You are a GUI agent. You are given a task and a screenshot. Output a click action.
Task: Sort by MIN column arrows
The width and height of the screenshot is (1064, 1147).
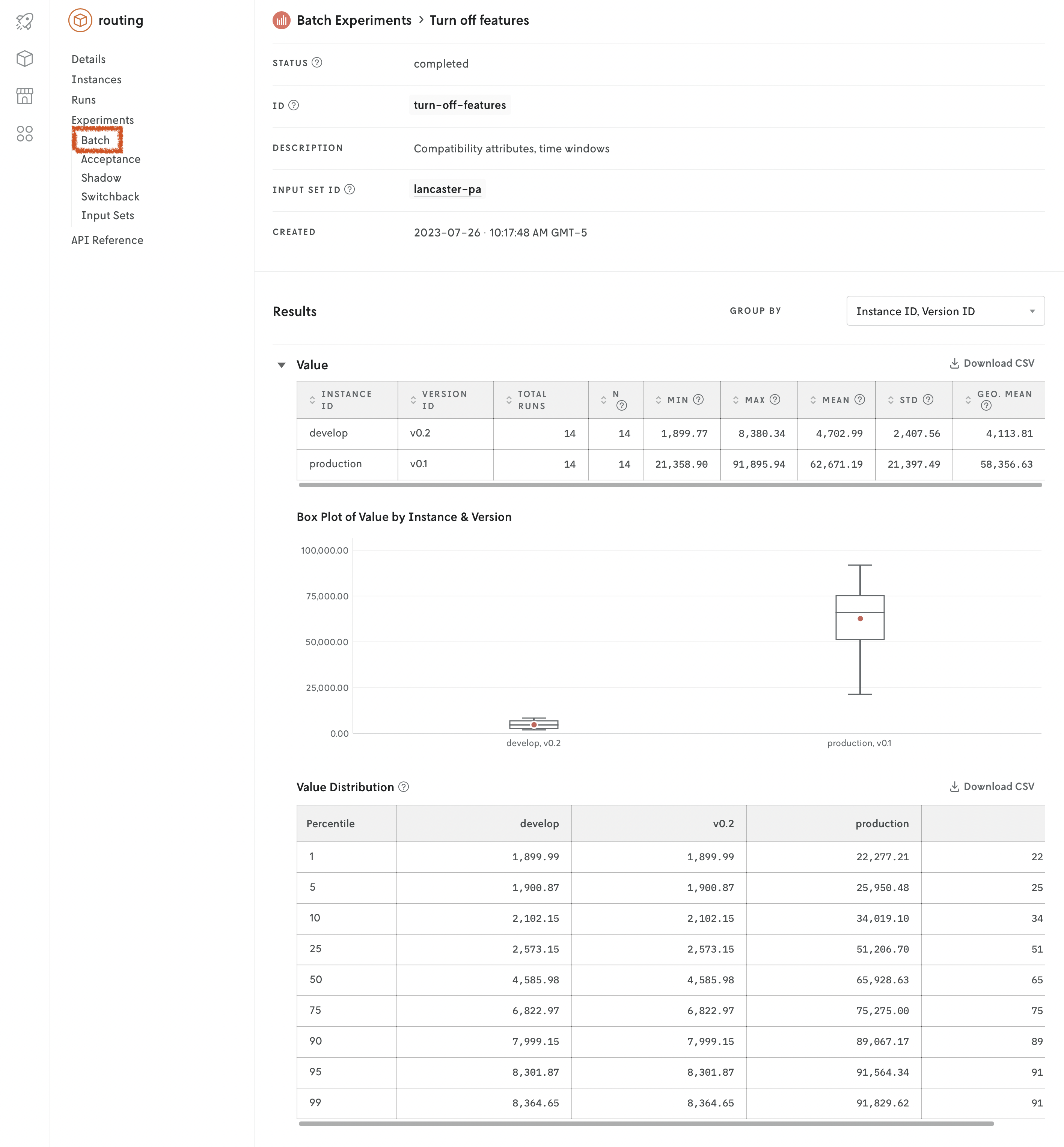tap(658, 399)
